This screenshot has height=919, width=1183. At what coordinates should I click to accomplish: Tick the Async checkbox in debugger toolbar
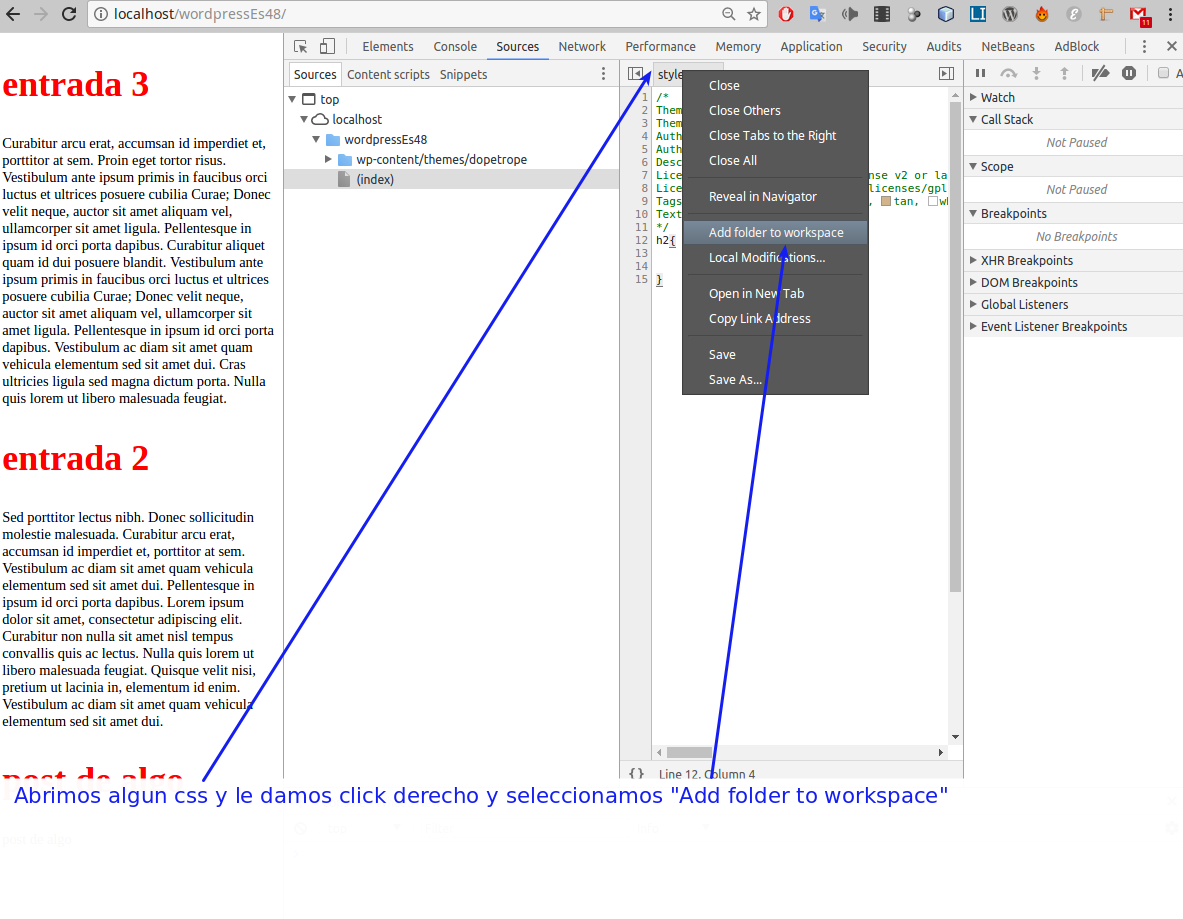point(1163,73)
